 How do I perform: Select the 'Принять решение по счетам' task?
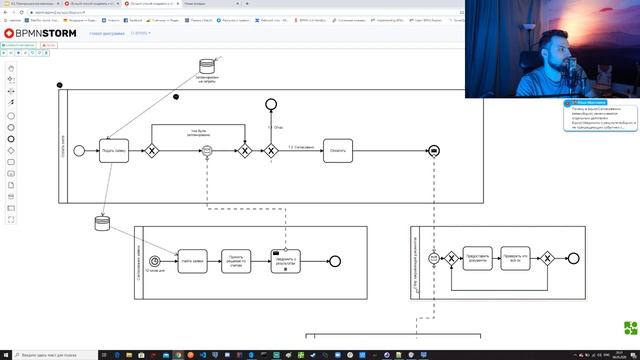[x=236, y=261]
